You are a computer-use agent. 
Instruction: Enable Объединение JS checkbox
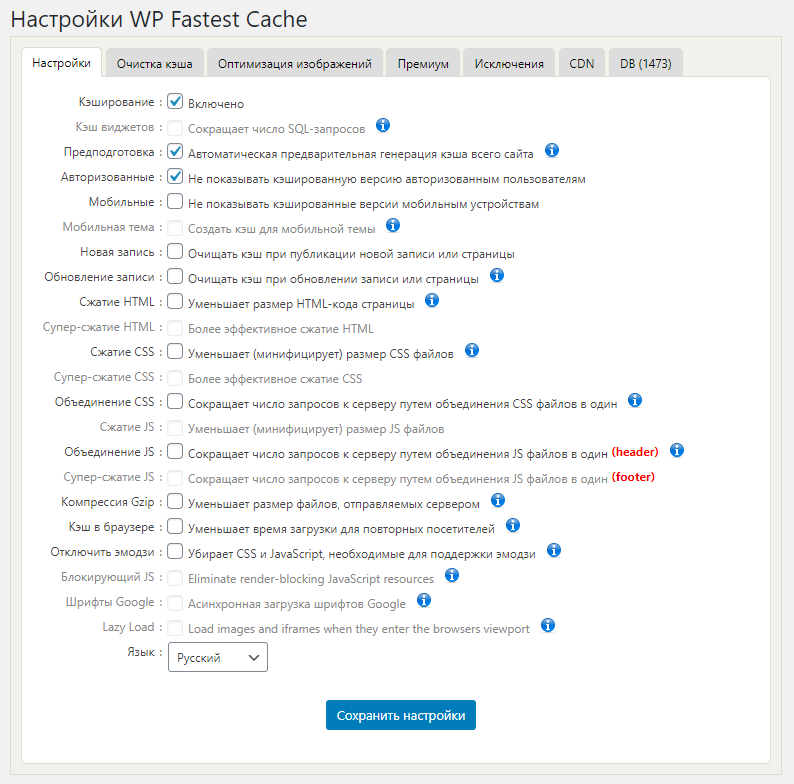(x=175, y=451)
